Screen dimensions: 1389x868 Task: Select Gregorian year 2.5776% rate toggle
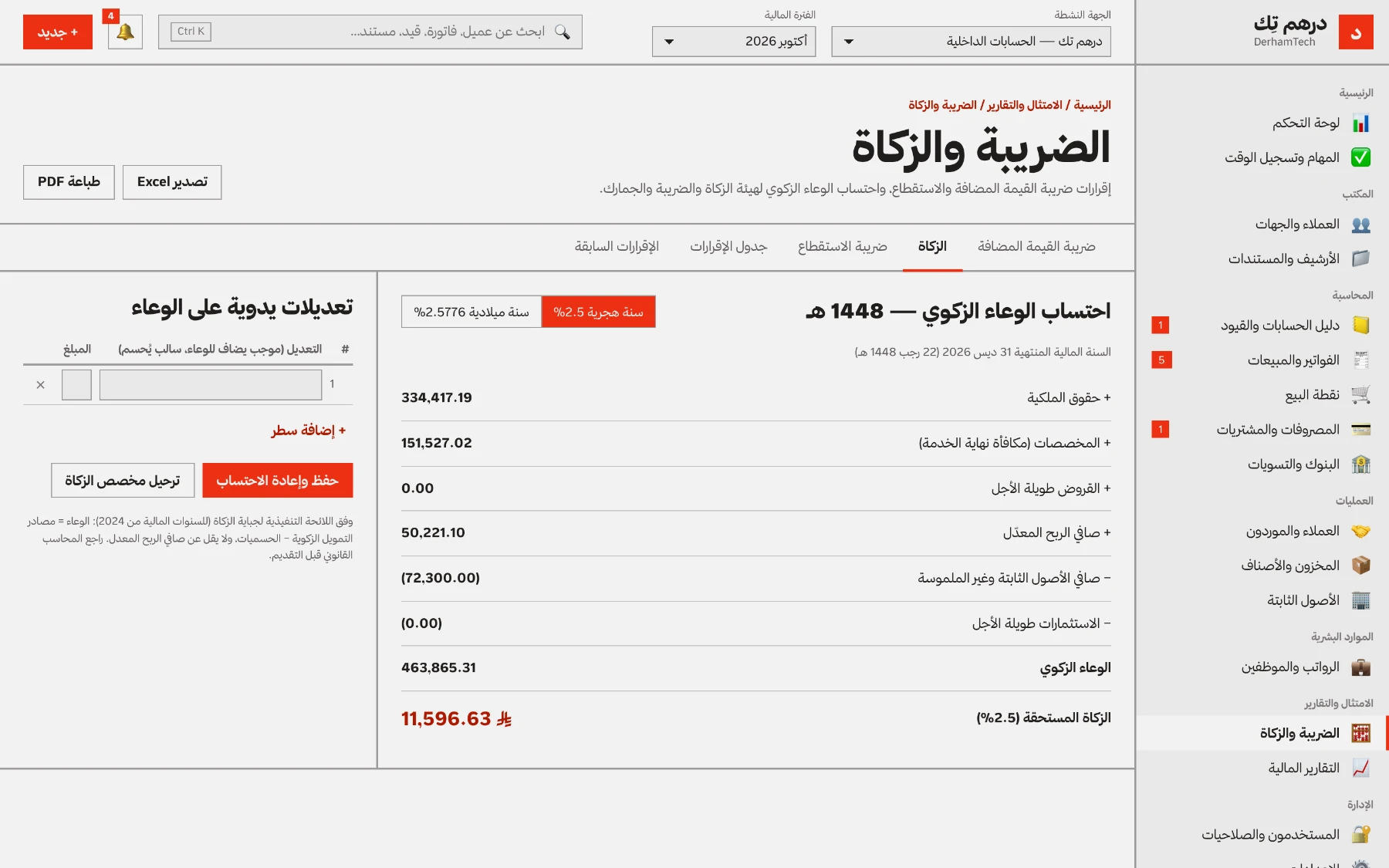471,312
